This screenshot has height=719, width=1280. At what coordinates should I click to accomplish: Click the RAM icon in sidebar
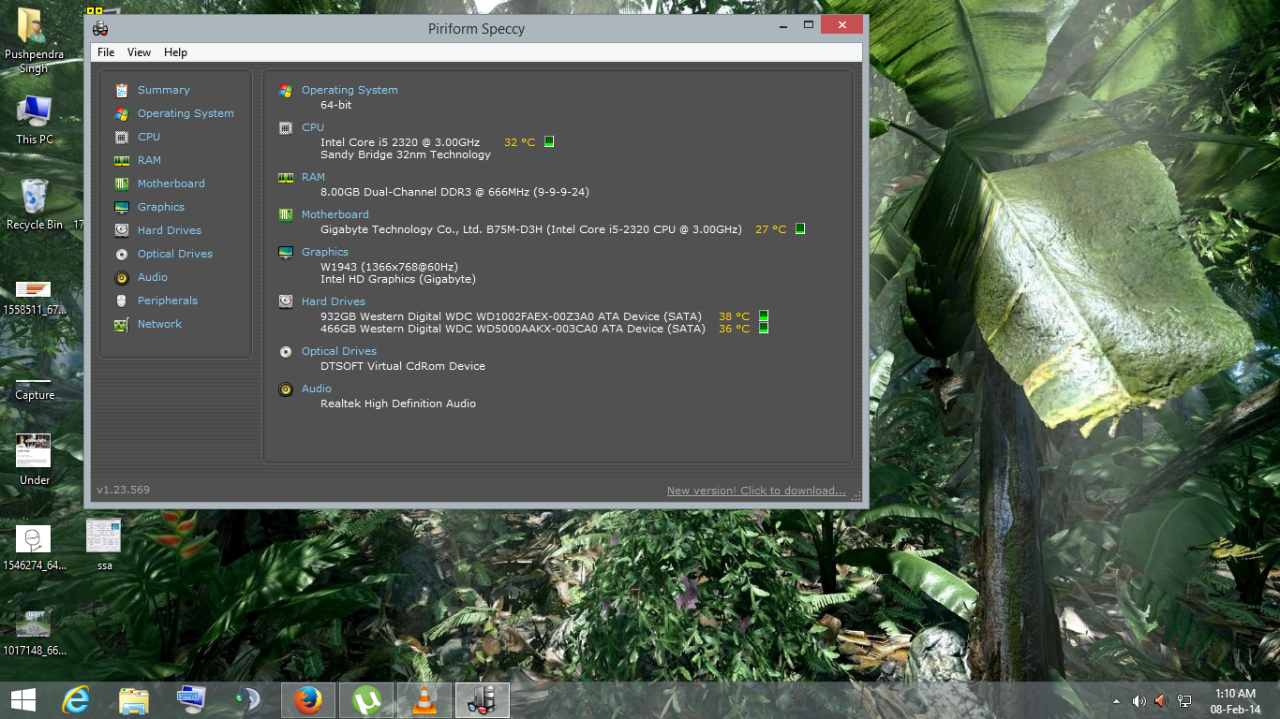(x=121, y=160)
